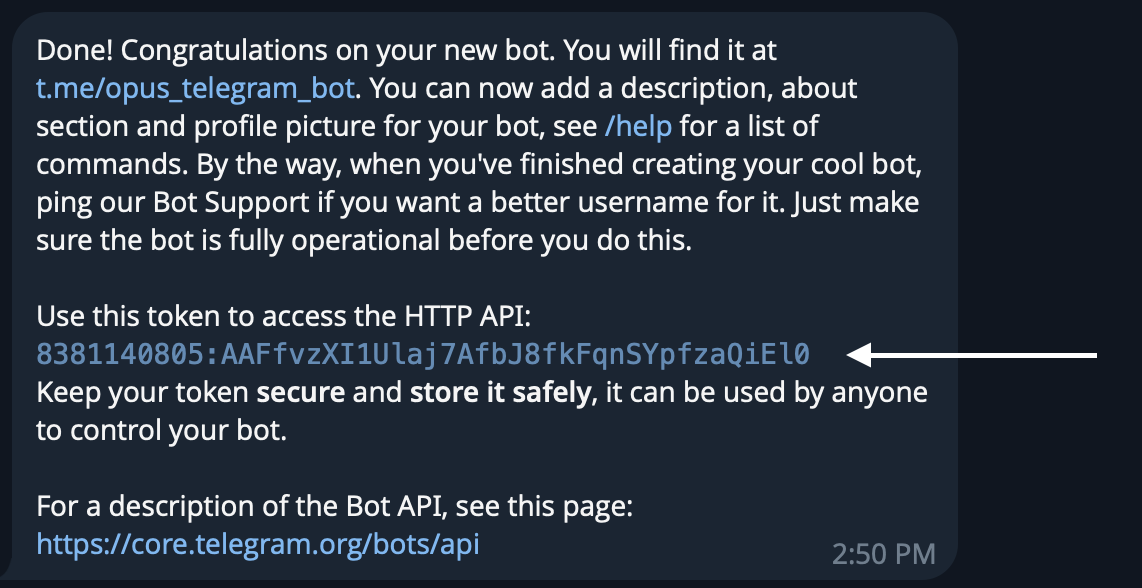Click the HTTP API token to copy it

422,354
